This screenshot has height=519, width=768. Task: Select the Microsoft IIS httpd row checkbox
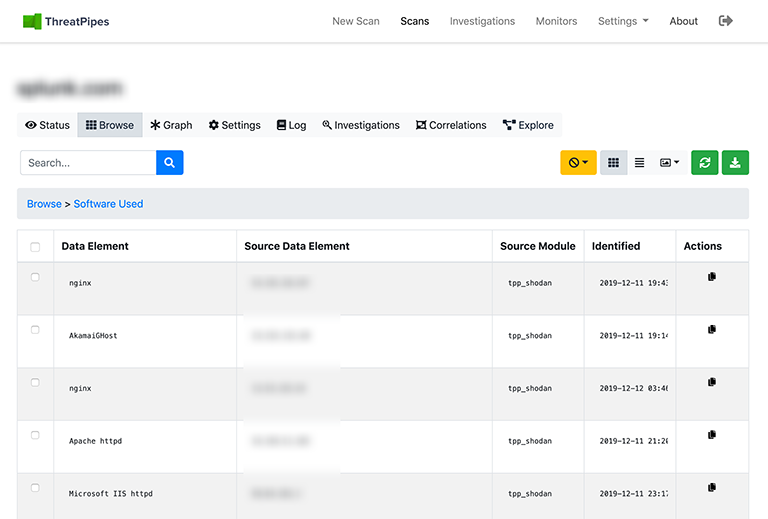pos(36,488)
